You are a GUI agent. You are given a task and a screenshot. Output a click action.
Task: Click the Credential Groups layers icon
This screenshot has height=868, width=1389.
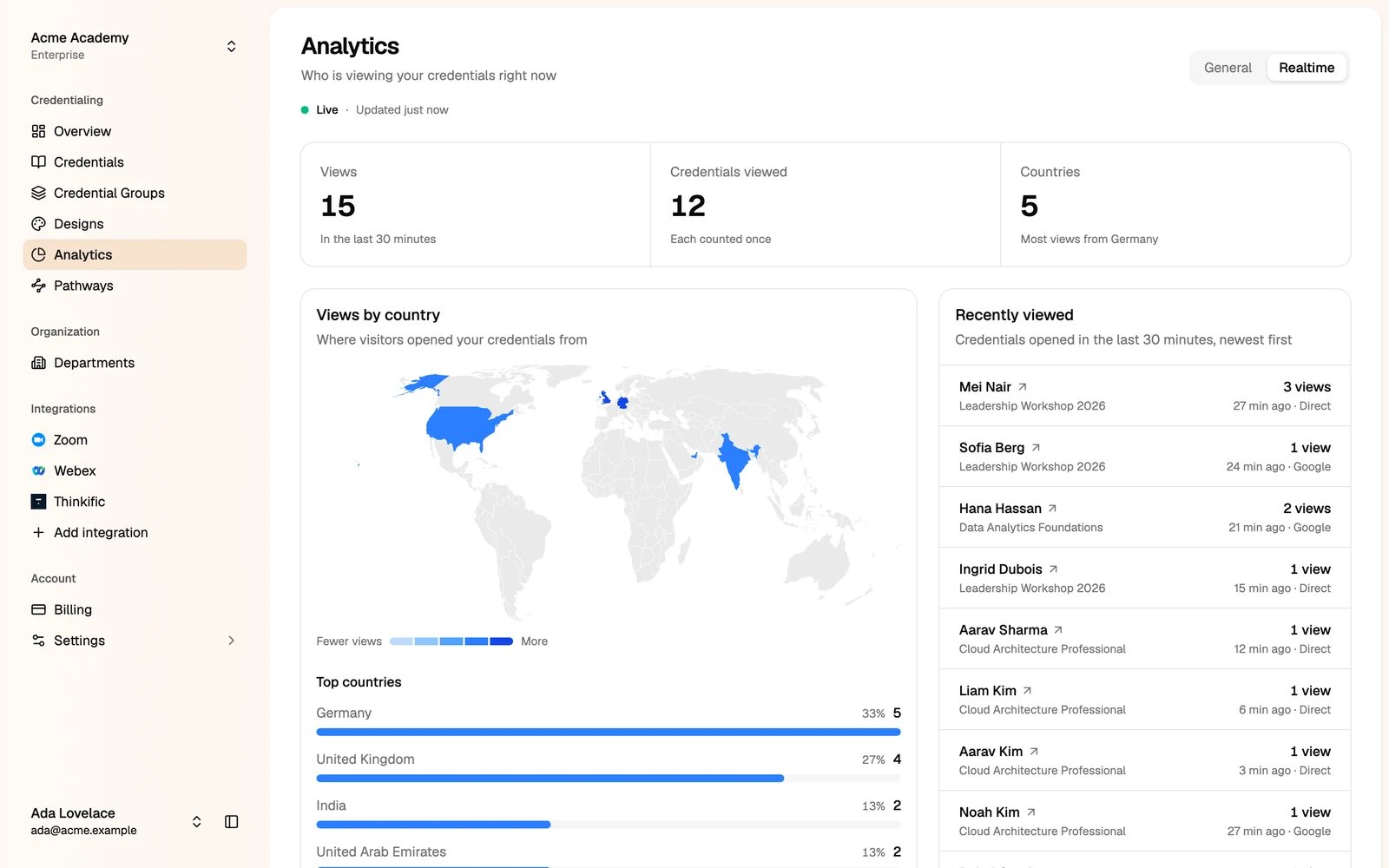38,193
